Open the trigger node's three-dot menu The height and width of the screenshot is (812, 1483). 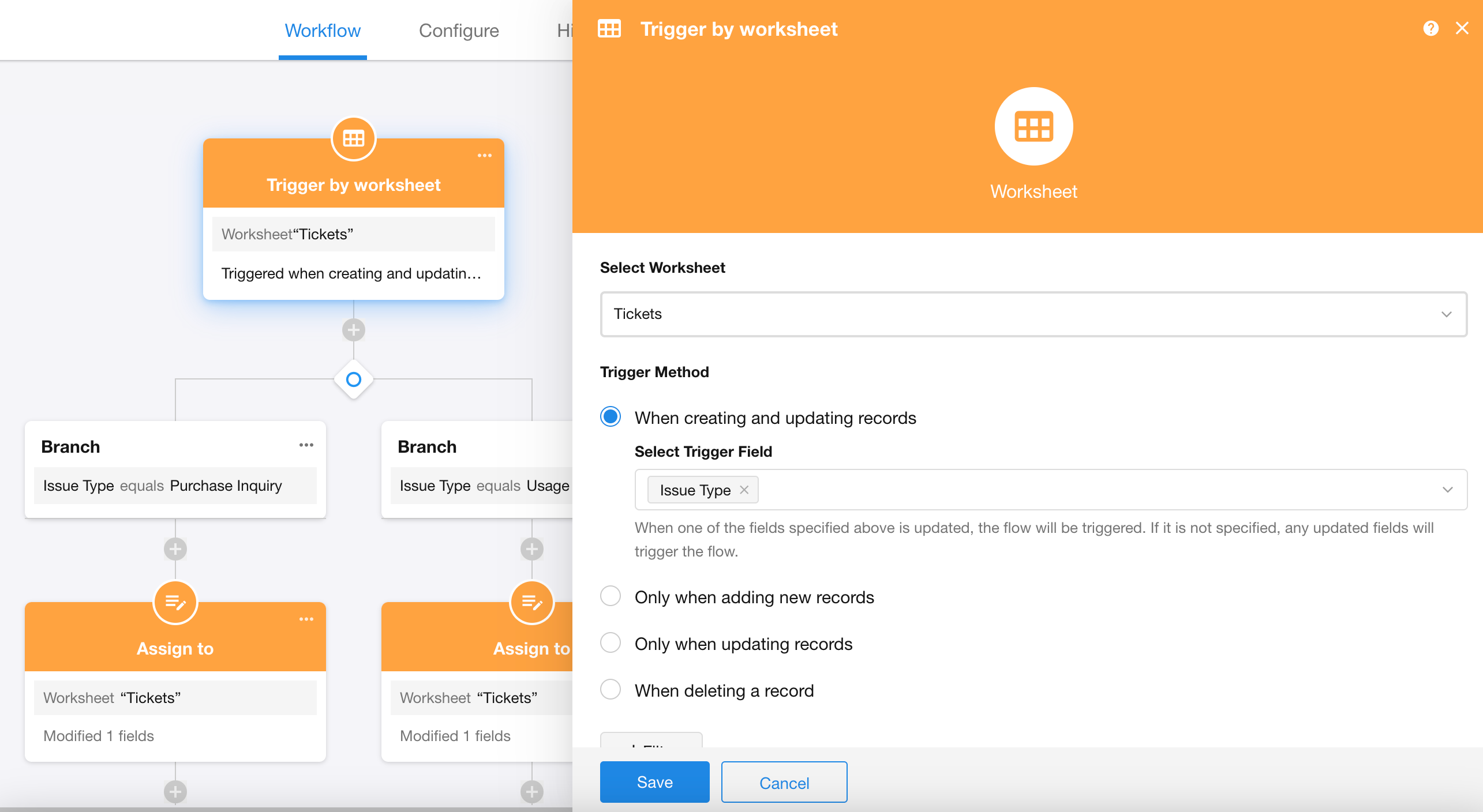(484, 156)
